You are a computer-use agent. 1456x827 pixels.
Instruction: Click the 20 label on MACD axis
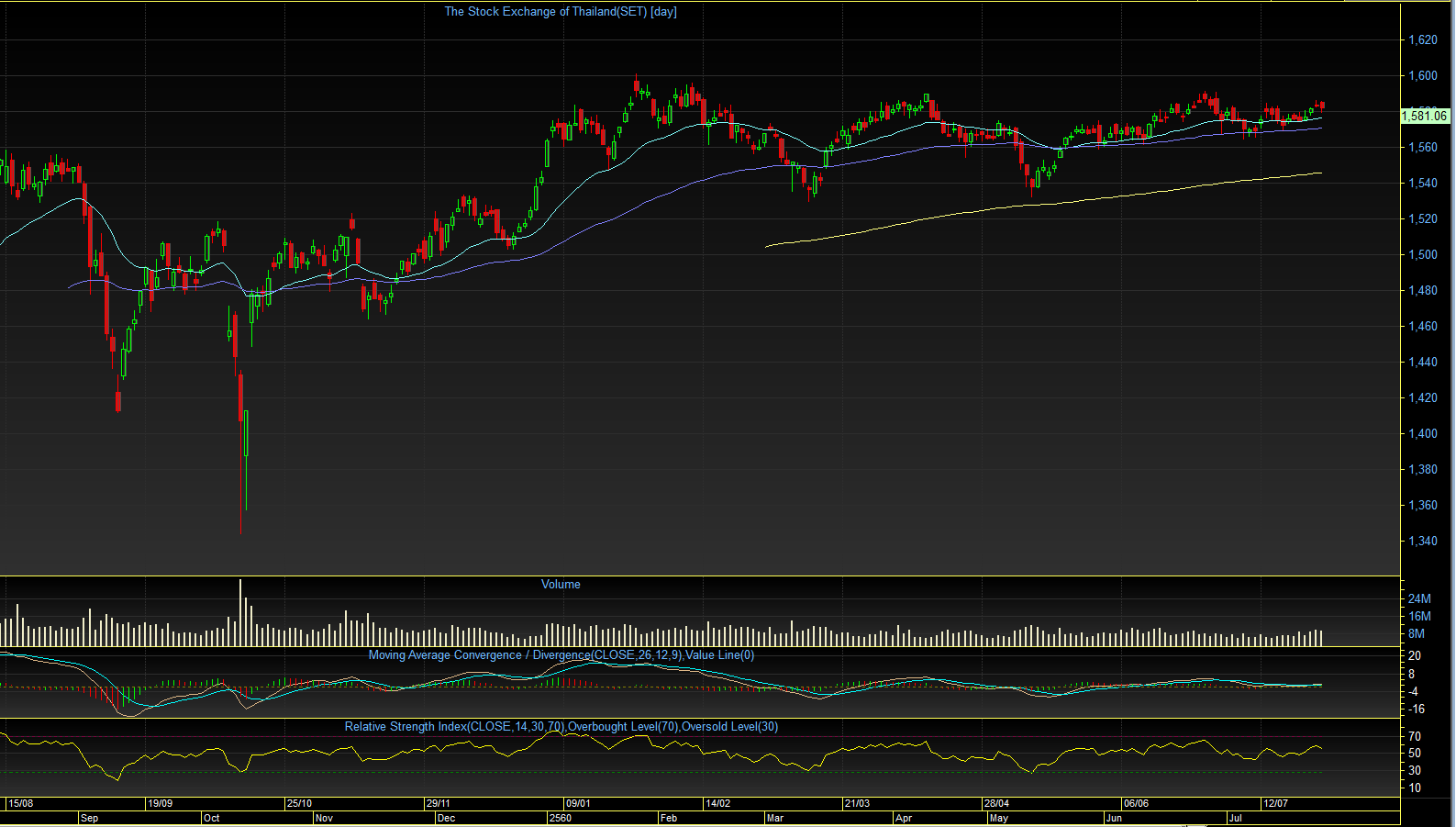point(1415,656)
